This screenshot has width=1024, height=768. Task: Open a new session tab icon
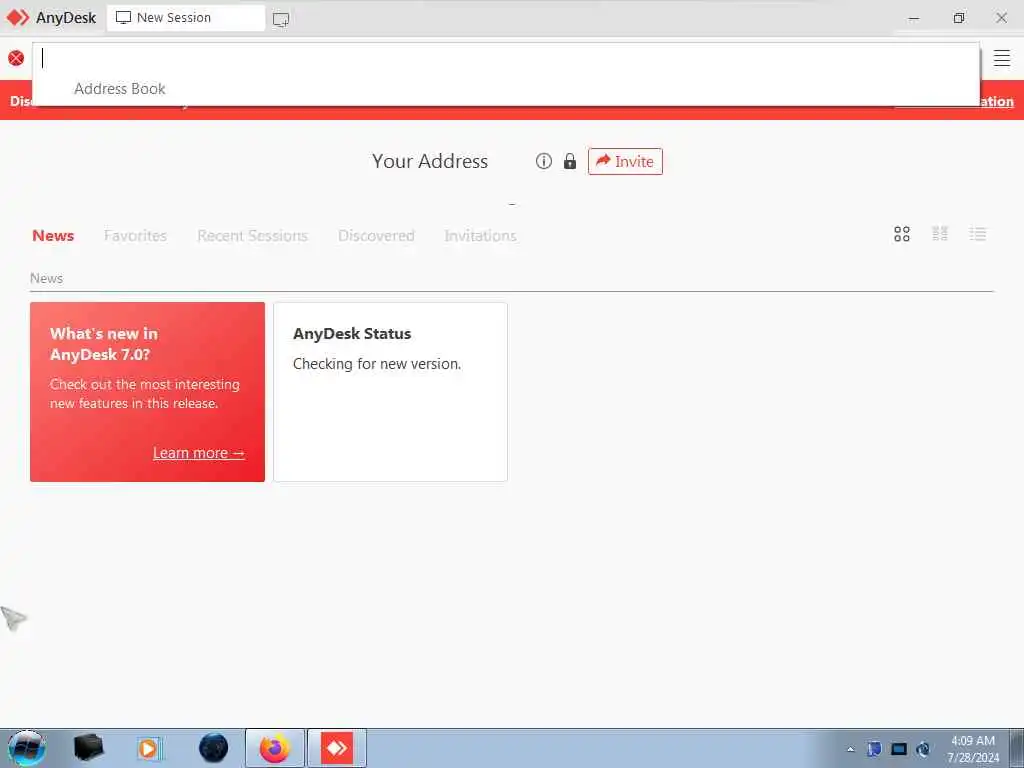click(281, 20)
